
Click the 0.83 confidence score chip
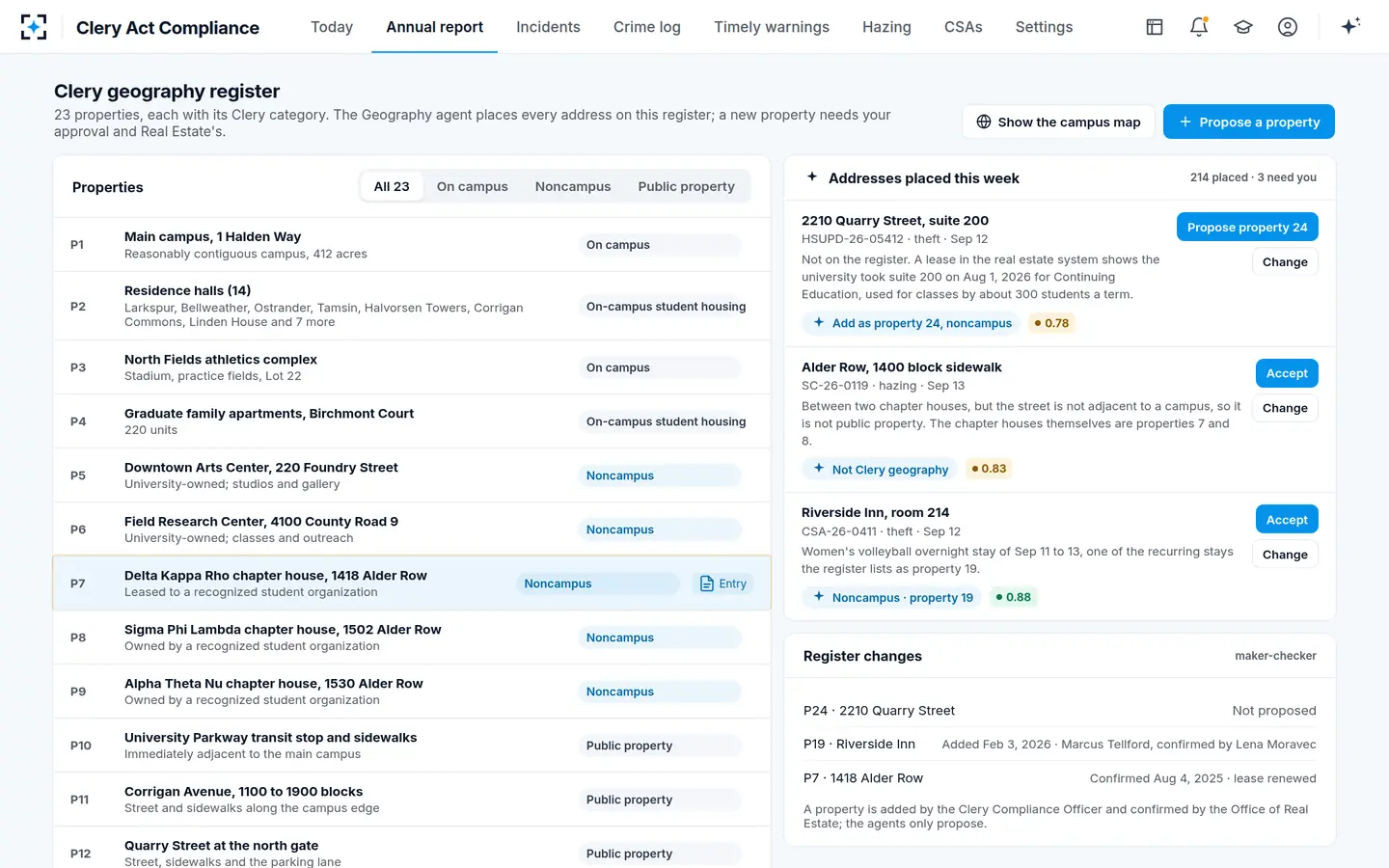[x=989, y=469]
